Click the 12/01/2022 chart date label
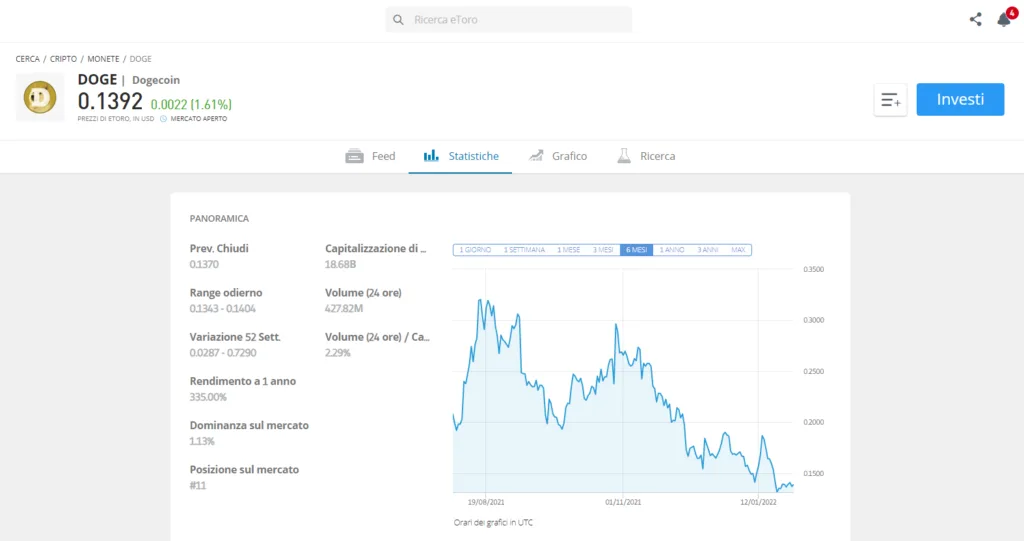 point(758,502)
